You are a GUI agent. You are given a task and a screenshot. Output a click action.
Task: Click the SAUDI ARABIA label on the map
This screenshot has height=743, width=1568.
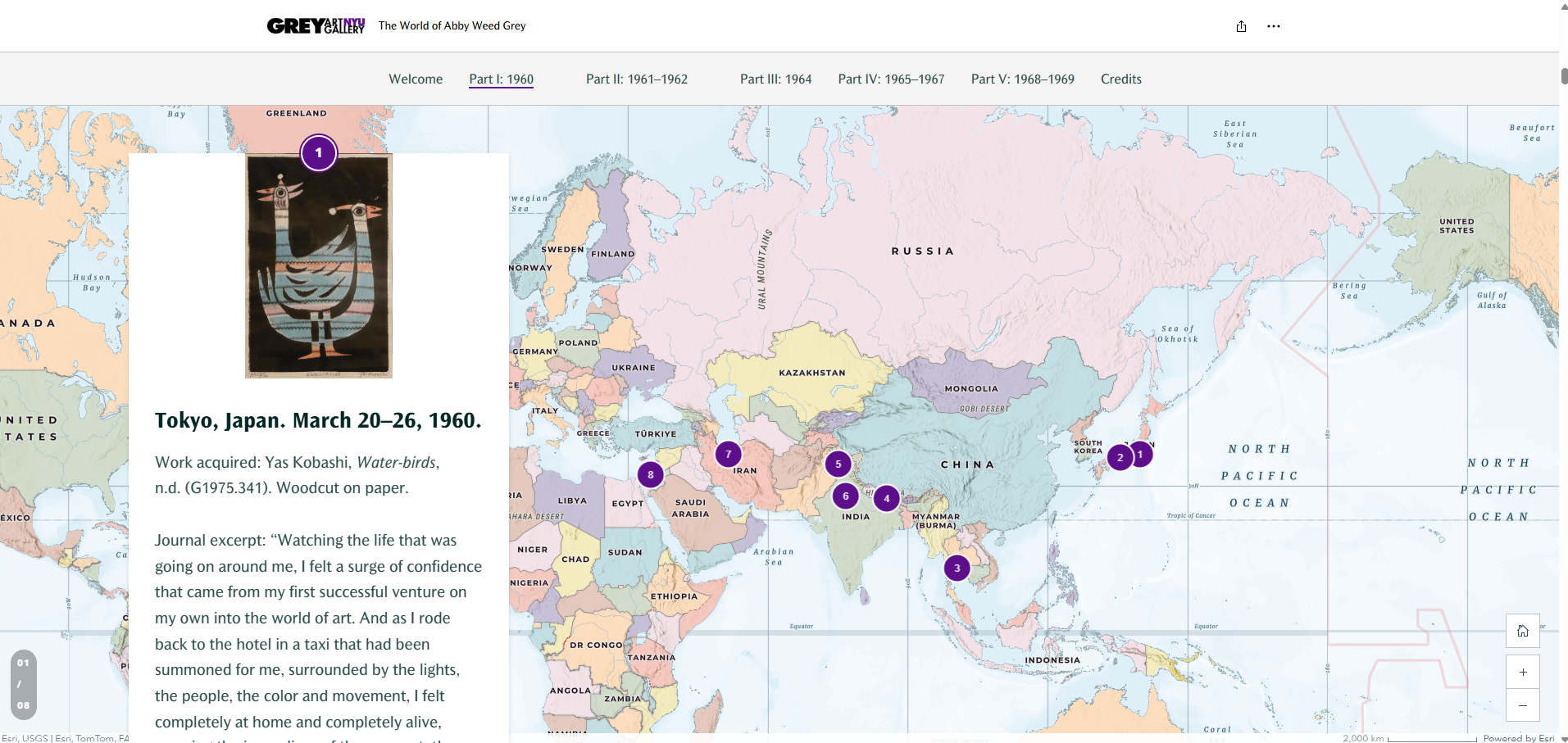pos(690,508)
